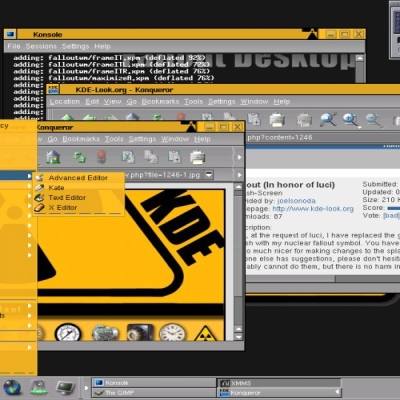Click the globe icon in the panel

pos(12,387)
